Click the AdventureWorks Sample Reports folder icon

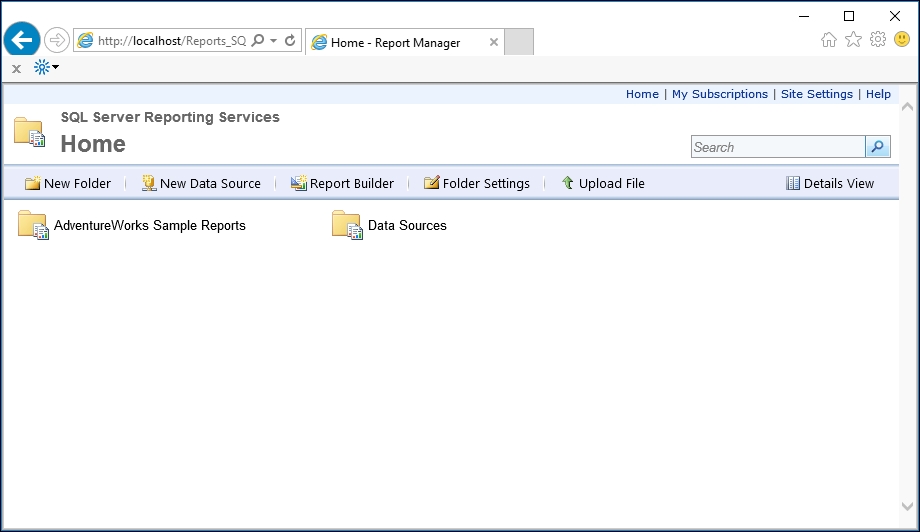point(33,225)
